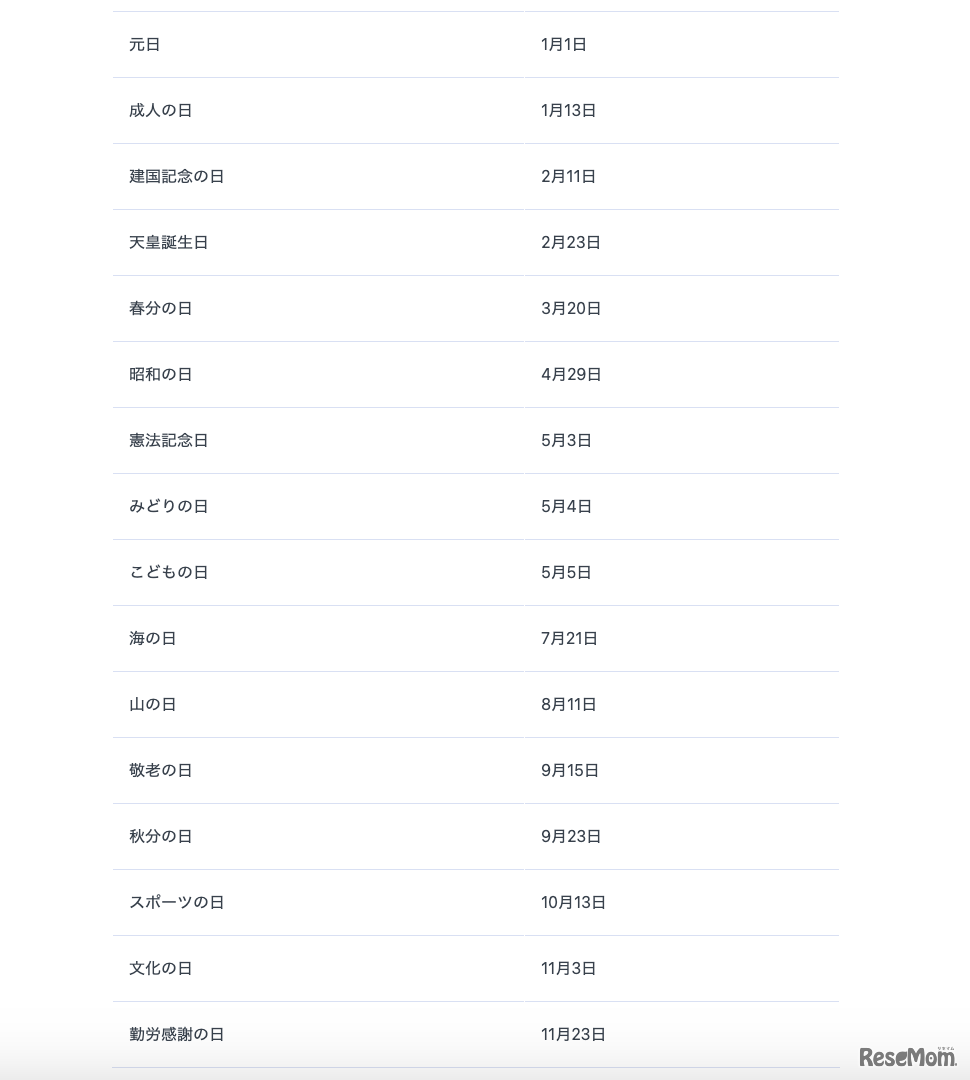This screenshot has height=1080, width=970.
Task: Click the 山の日 row label
Action: pos(153,705)
